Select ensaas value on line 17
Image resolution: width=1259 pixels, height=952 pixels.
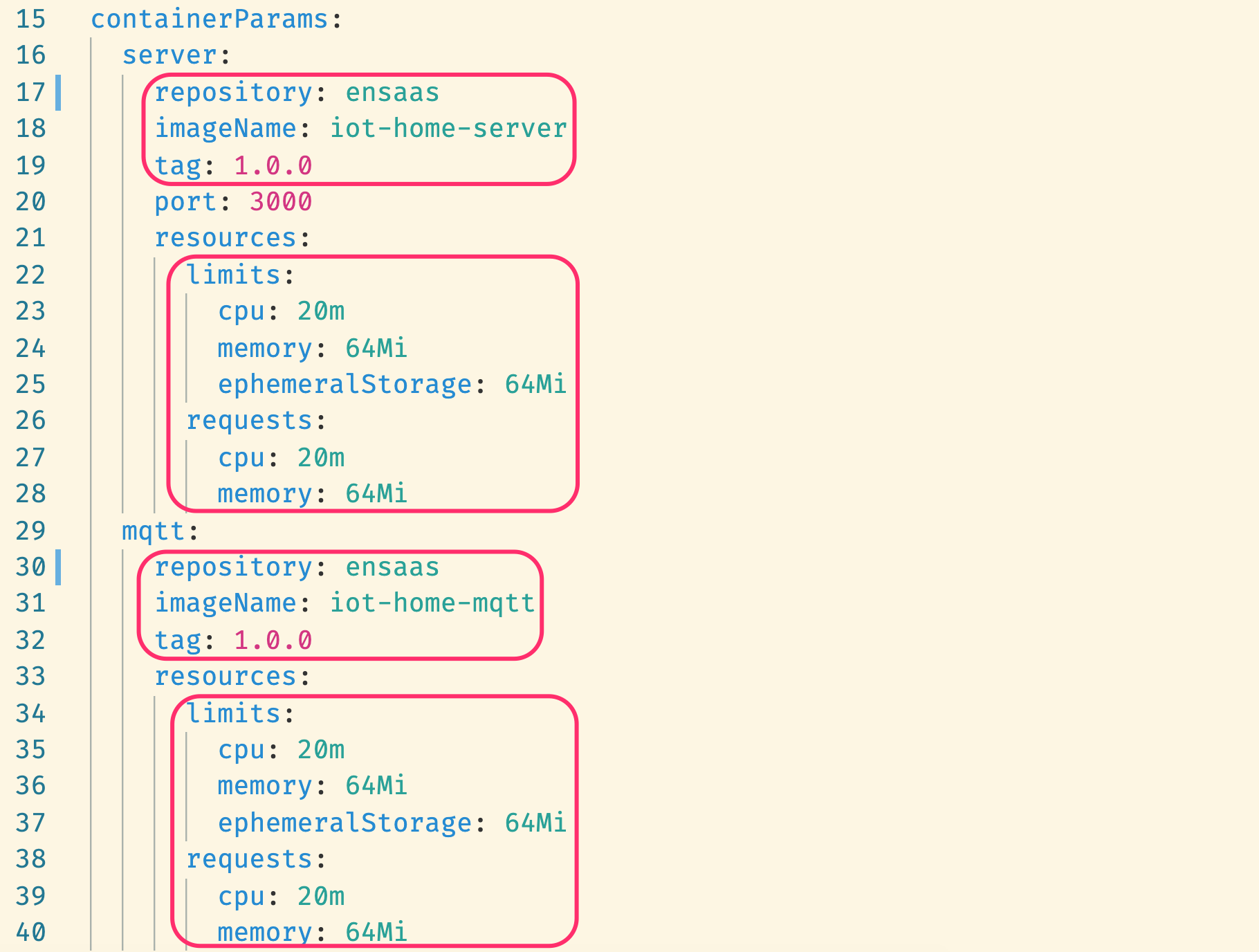click(392, 93)
